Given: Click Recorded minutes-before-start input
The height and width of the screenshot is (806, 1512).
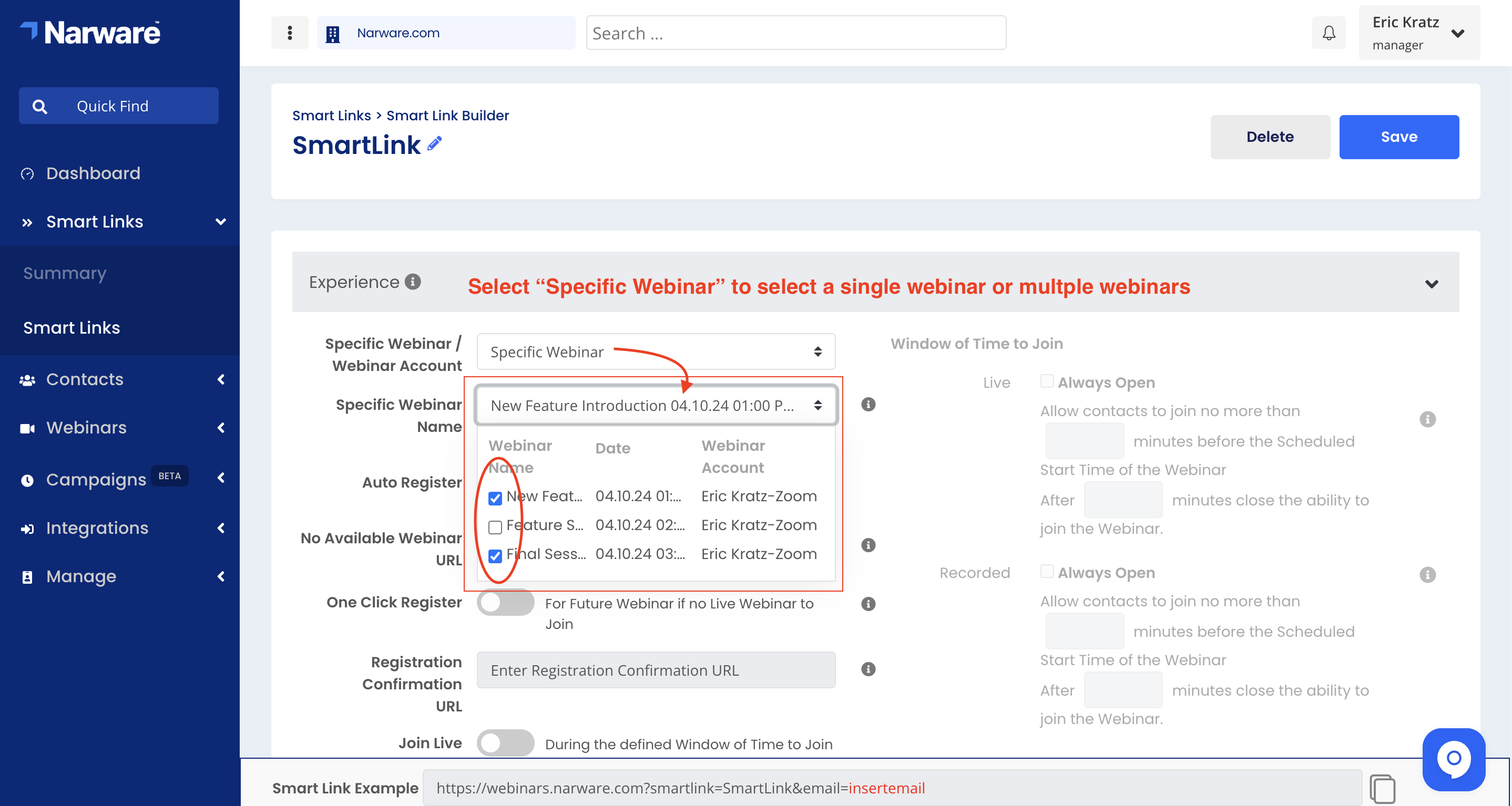Looking at the screenshot, I should [x=1084, y=631].
